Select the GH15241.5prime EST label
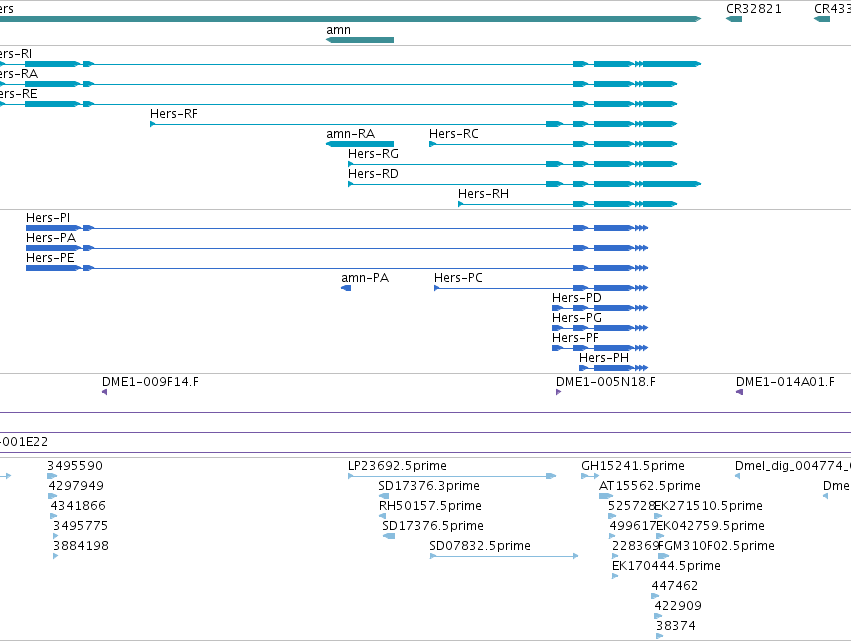The image size is (851, 641). tap(633, 466)
